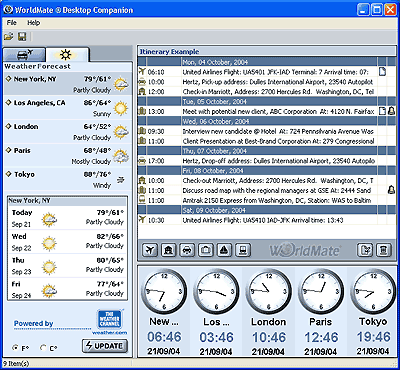Select Tokyo in the weather list
The width and height of the screenshot is (400, 370).
[68, 179]
